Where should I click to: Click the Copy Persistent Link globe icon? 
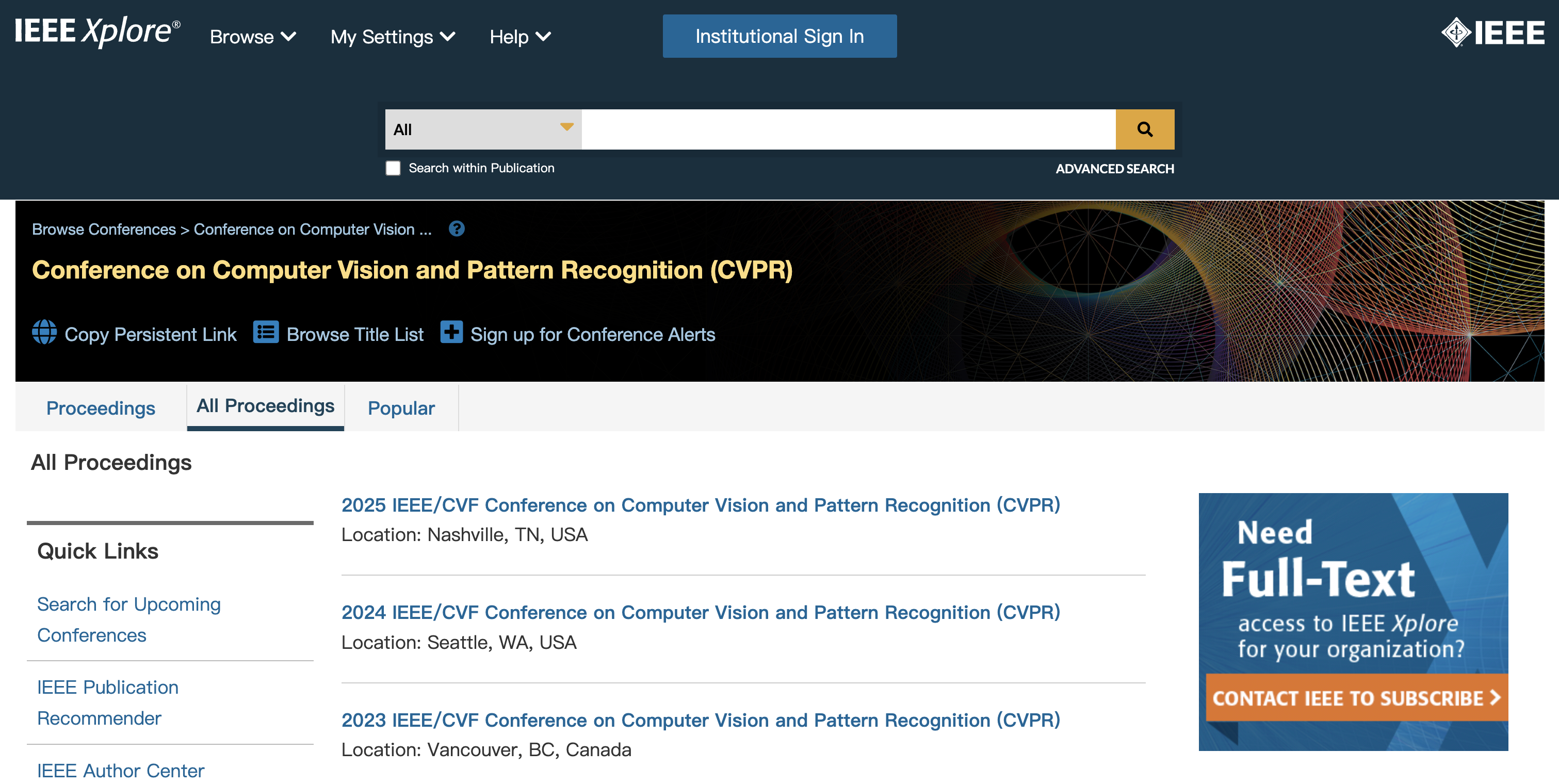(x=44, y=333)
